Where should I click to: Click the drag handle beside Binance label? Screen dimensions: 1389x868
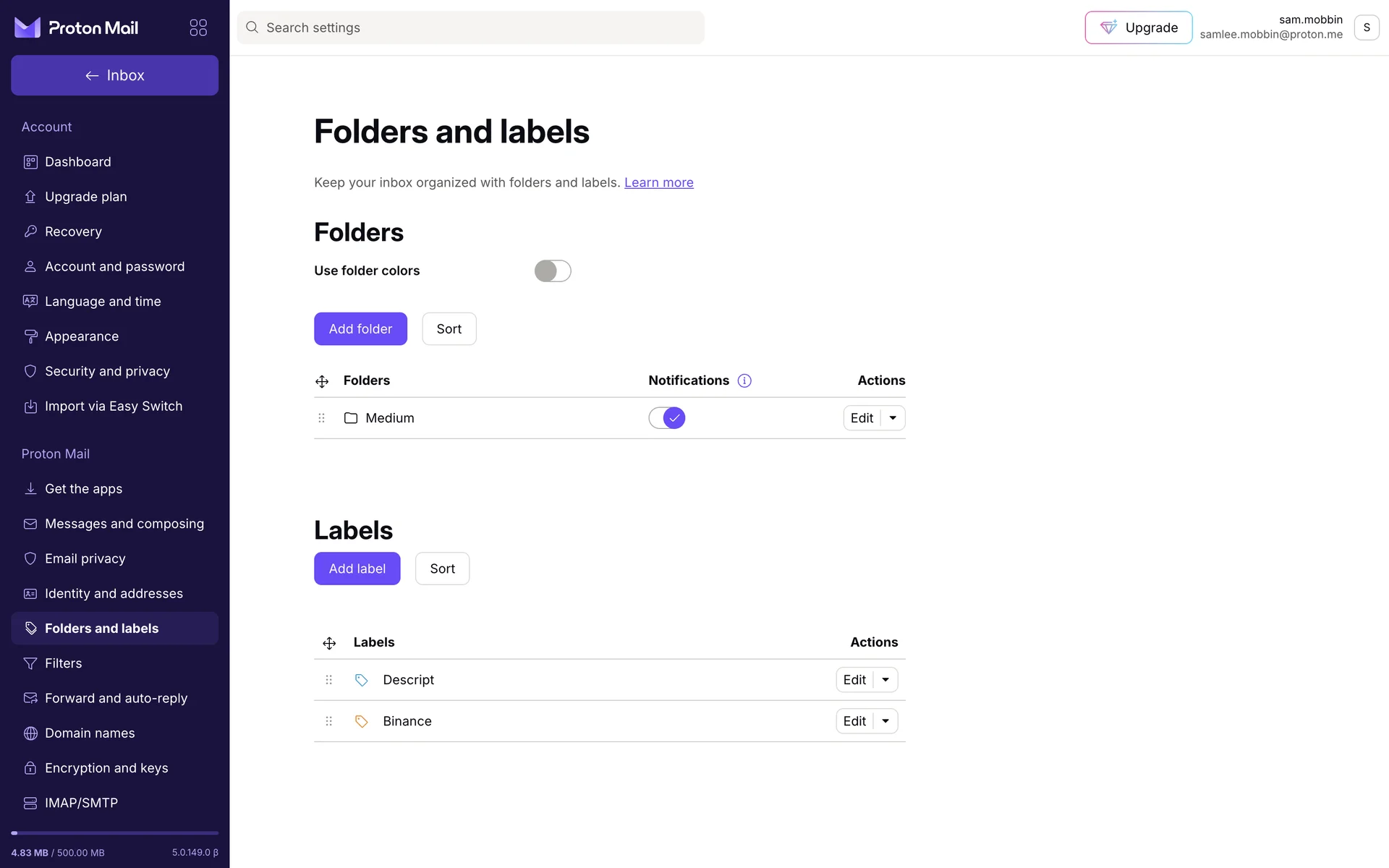pyautogui.click(x=329, y=721)
